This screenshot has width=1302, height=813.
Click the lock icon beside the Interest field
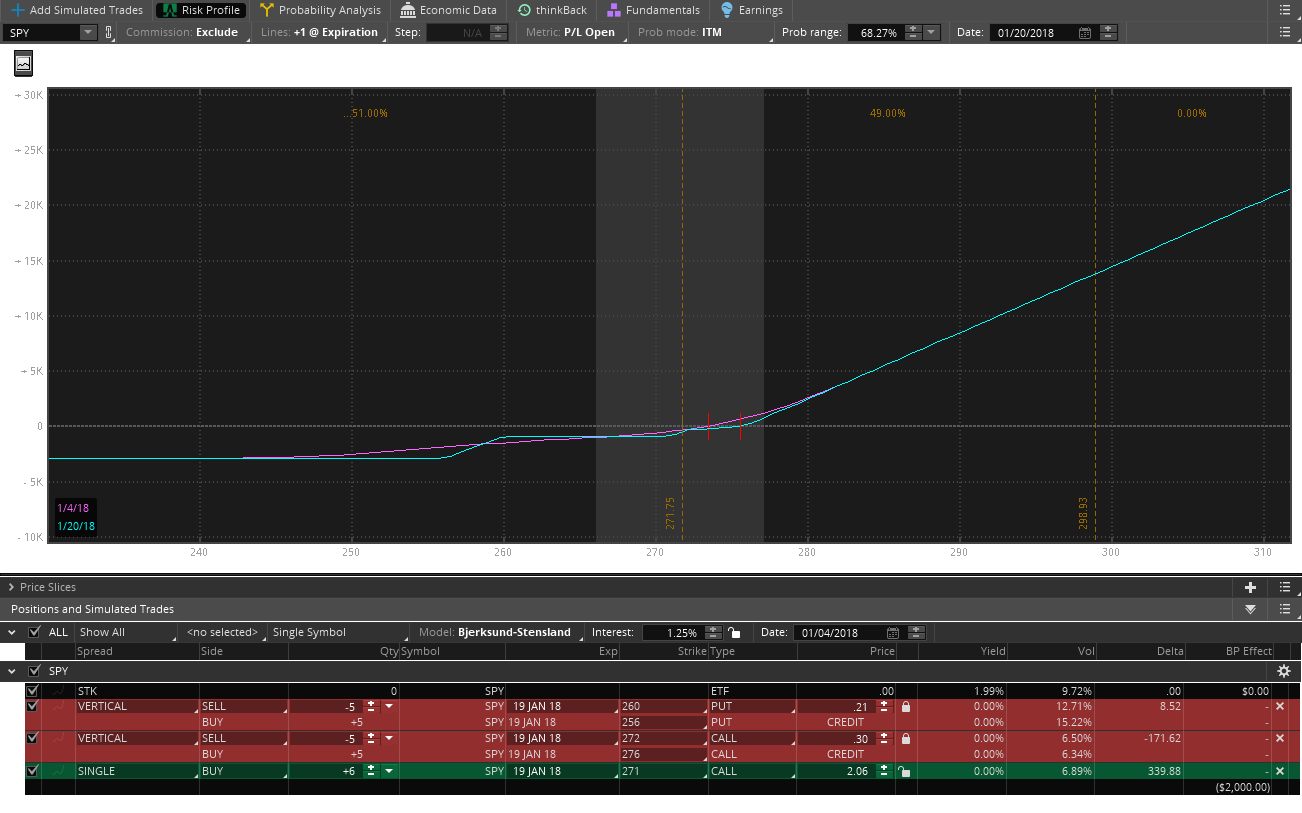tap(734, 632)
